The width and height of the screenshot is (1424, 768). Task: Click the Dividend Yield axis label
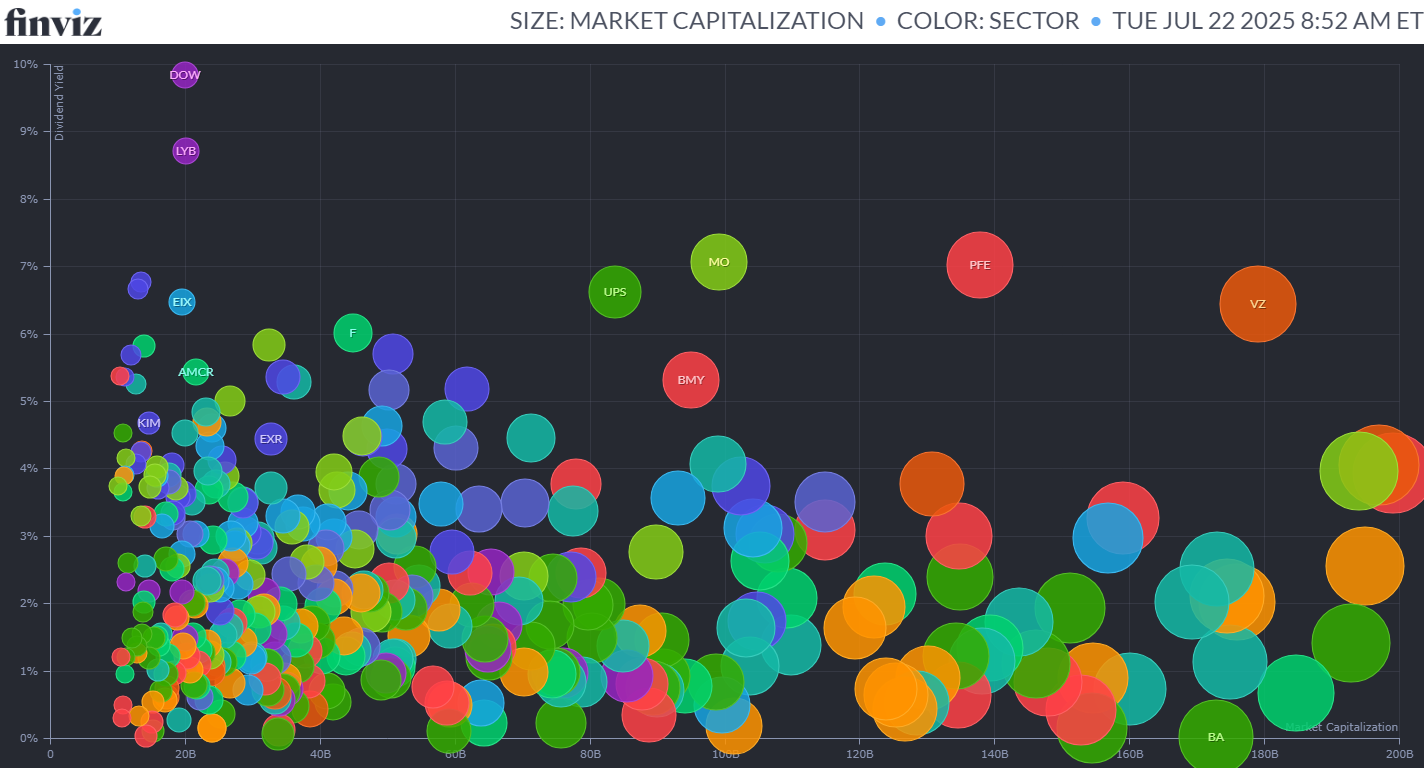[59, 103]
